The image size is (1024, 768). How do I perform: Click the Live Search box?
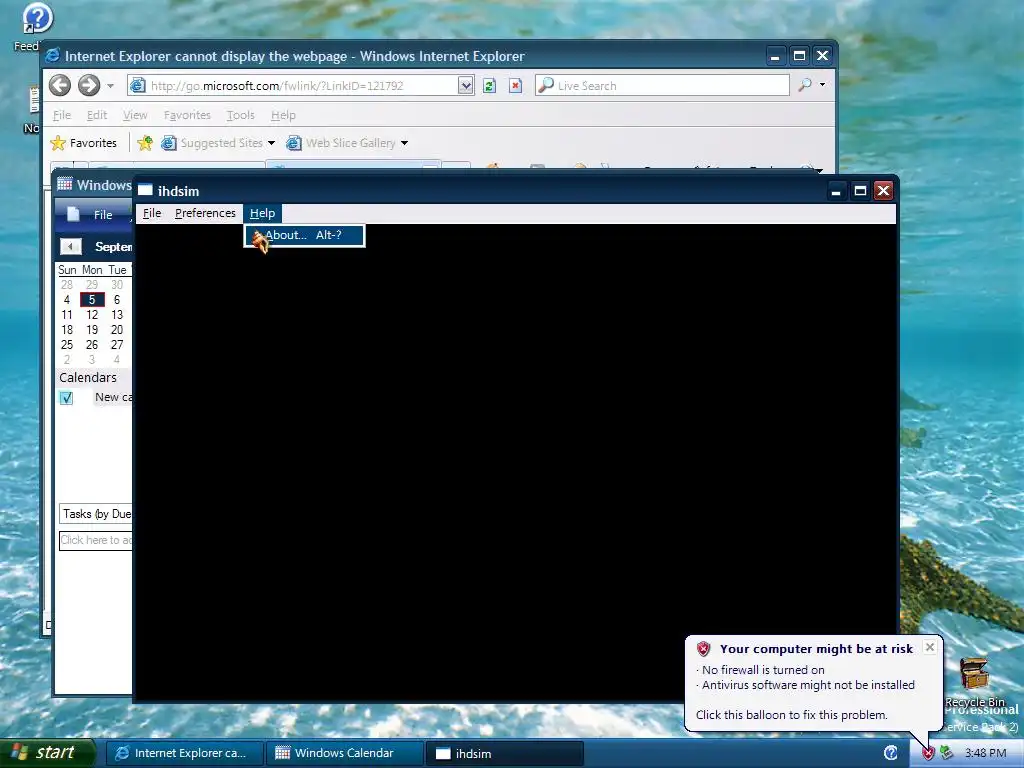[x=662, y=86]
